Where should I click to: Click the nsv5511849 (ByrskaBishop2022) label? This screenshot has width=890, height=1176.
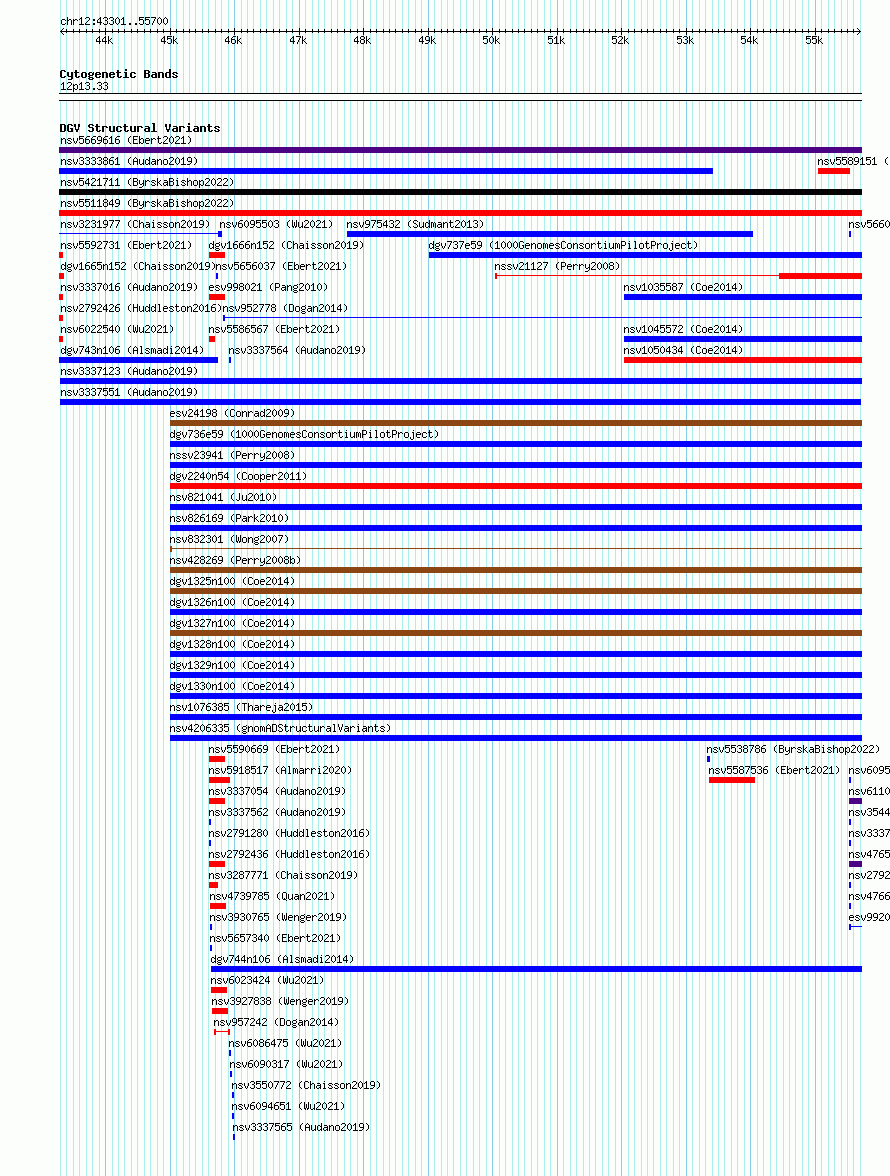[x=147, y=203]
